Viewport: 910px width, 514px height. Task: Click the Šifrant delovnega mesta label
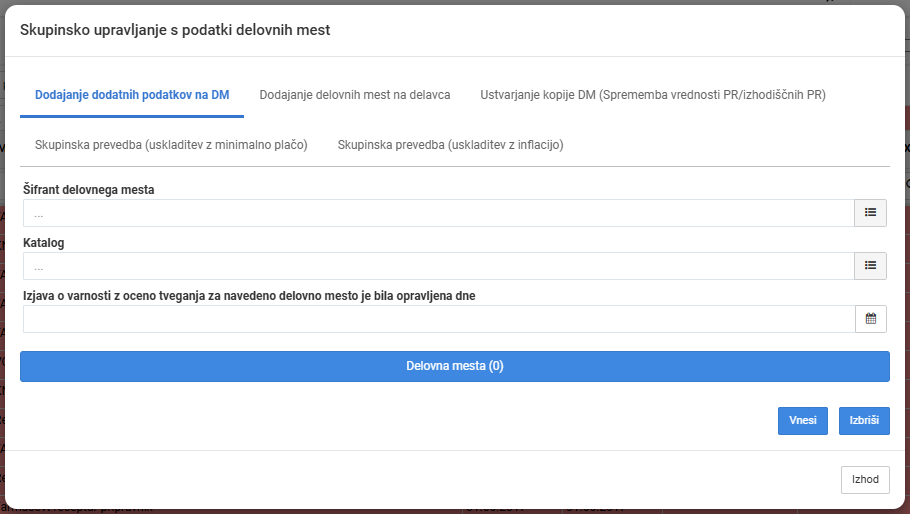point(89,190)
